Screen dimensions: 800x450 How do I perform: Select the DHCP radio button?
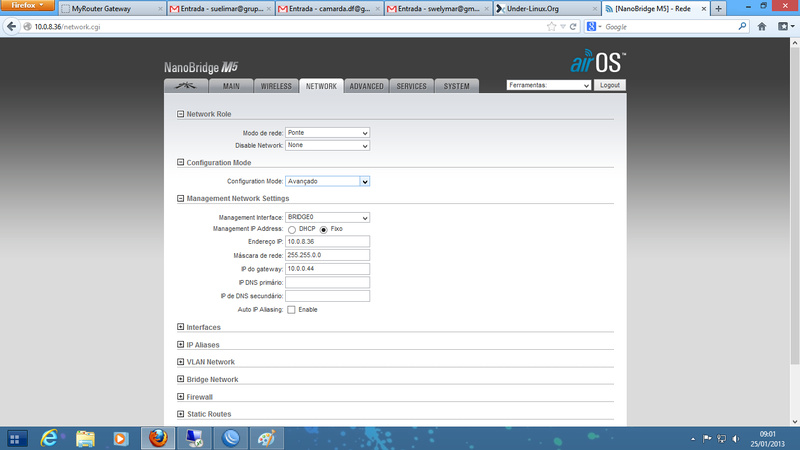[292, 230]
